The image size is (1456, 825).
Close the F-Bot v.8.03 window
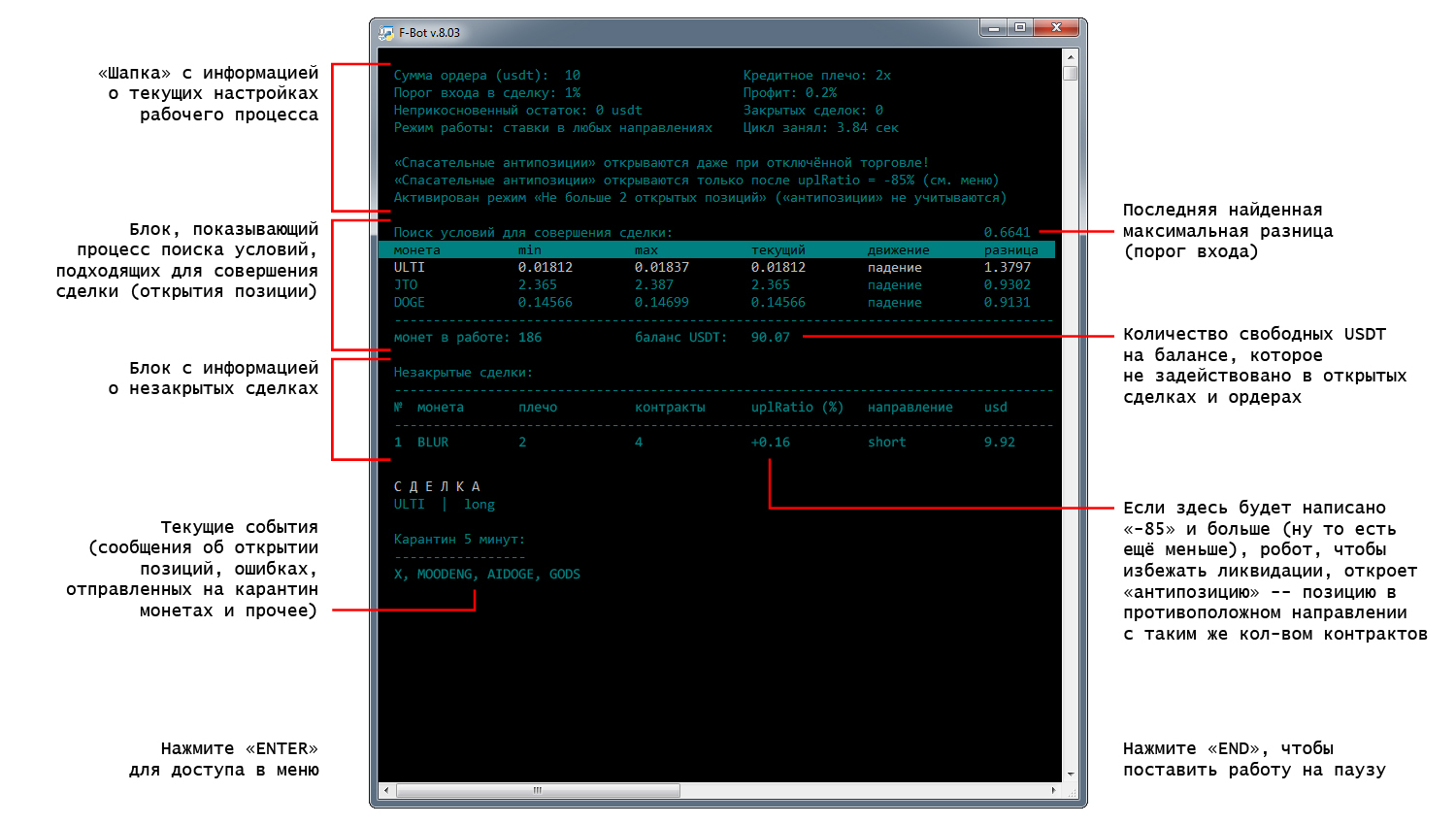[x=1056, y=28]
